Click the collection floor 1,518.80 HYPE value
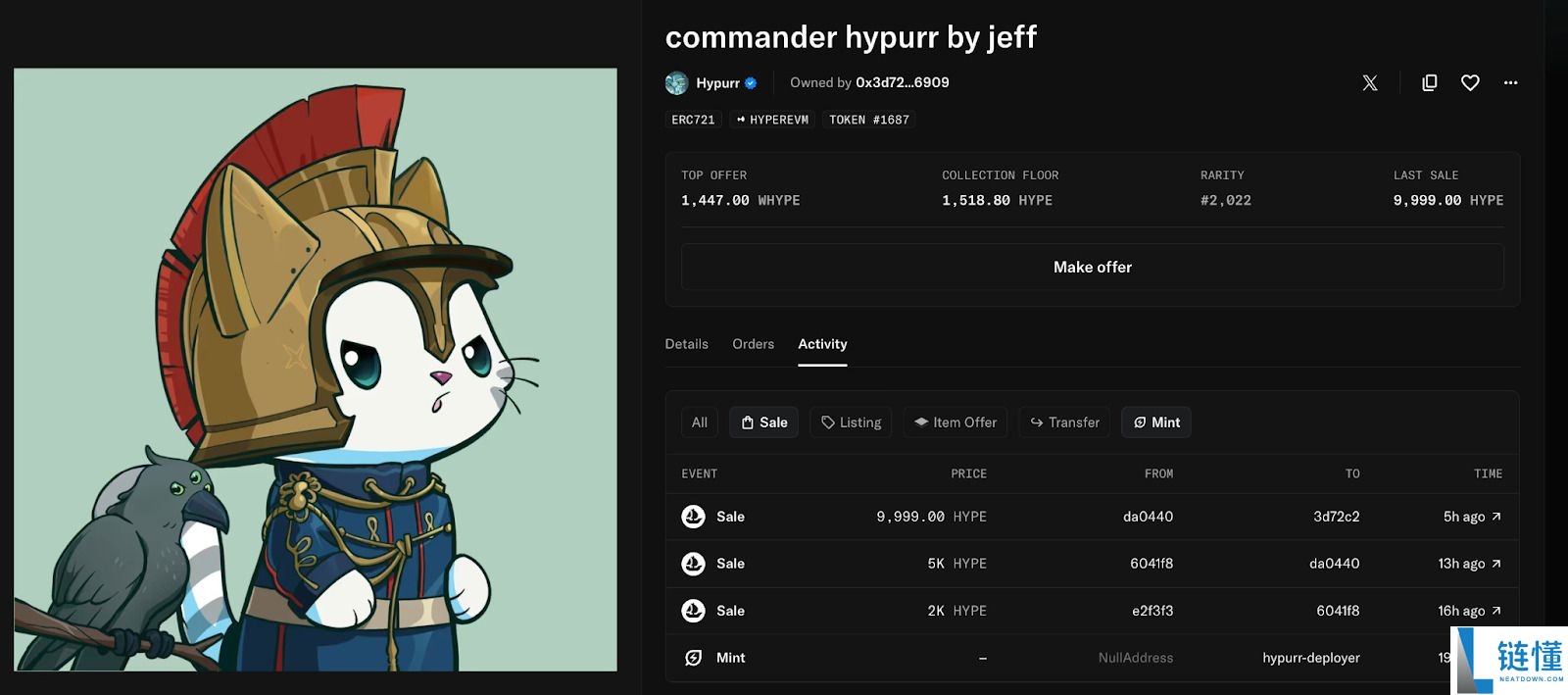This screenshot has height=695, width=1568. (997, 200)
